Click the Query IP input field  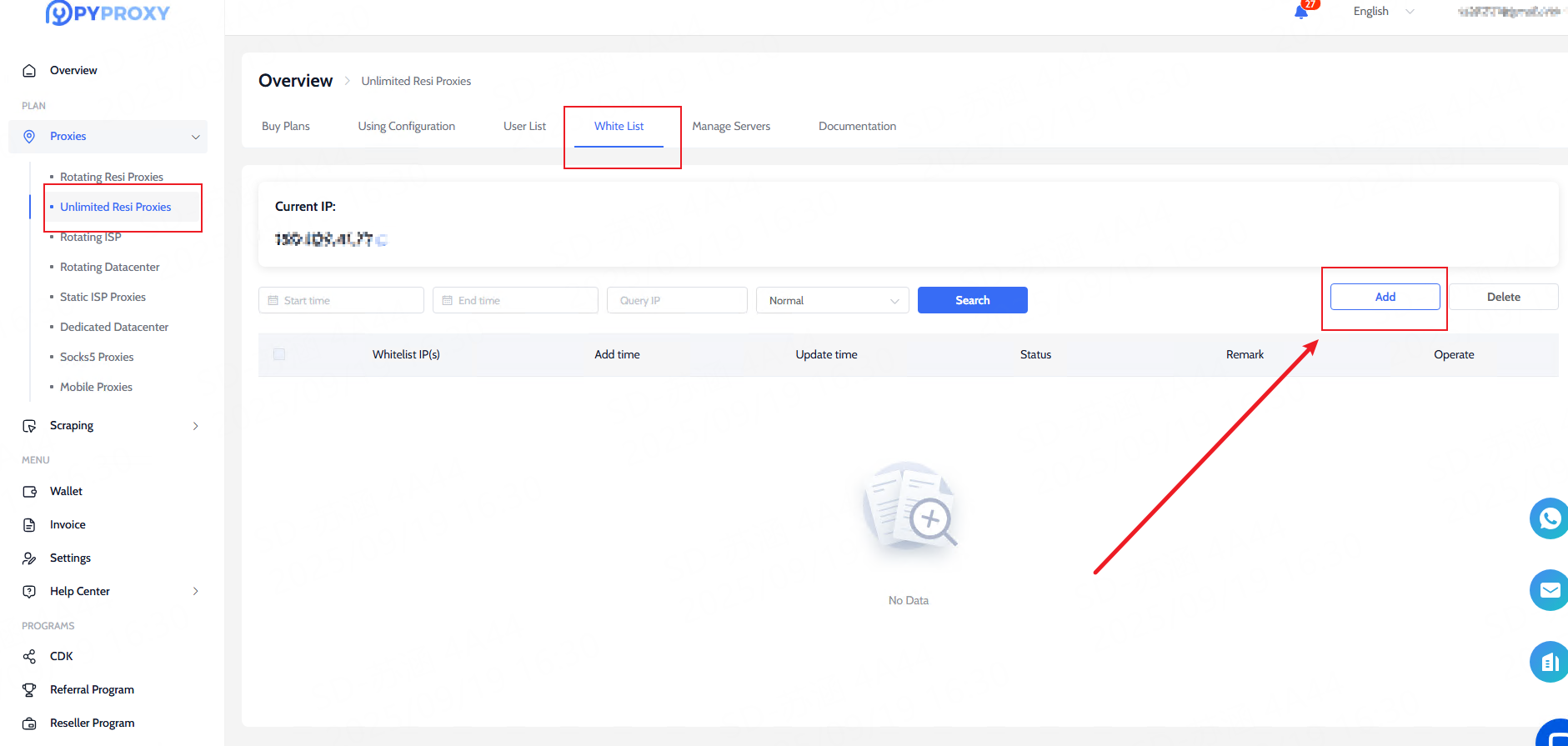click(677, 300)
